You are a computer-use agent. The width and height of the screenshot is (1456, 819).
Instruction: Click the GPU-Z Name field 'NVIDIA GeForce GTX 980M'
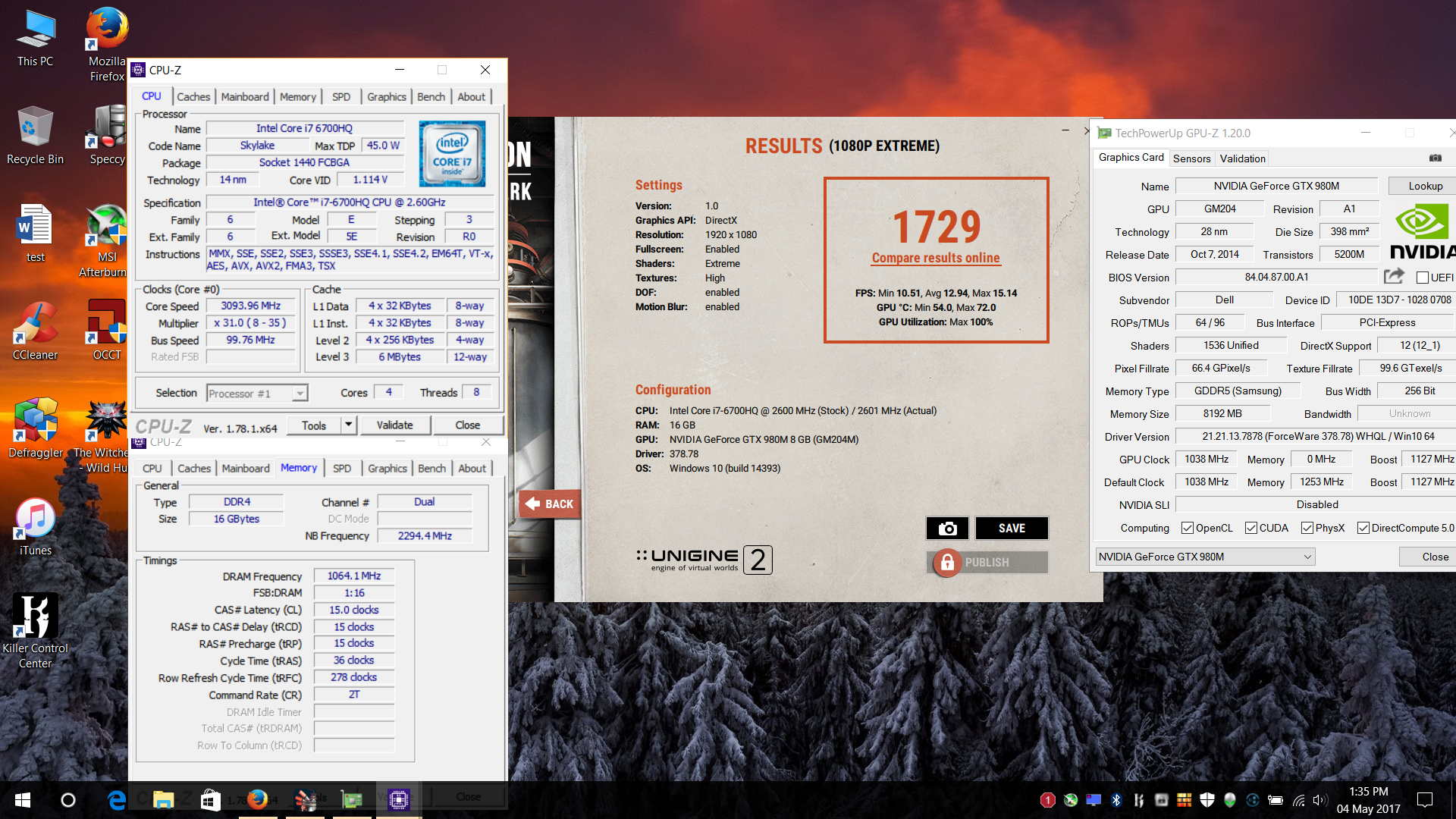click(x=1276, y=187)
